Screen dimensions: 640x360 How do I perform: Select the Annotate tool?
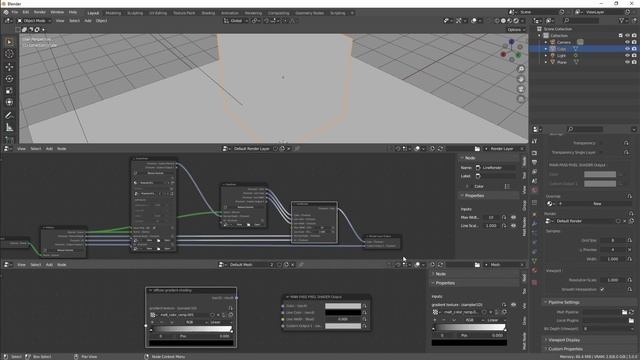pyautogui.click(x=9, y=116)
